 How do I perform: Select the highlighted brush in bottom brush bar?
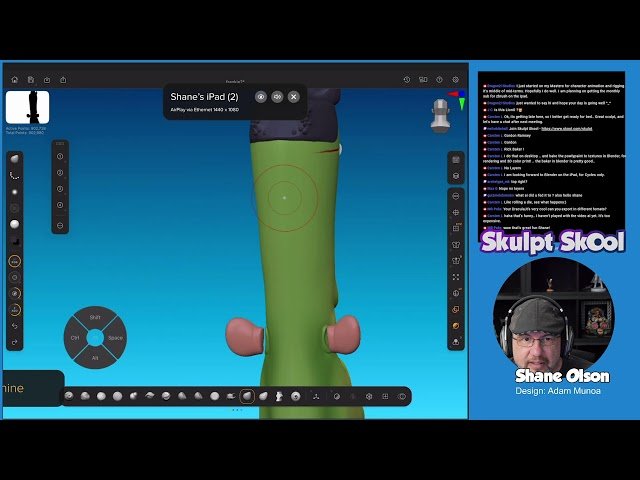pos(247,396)
